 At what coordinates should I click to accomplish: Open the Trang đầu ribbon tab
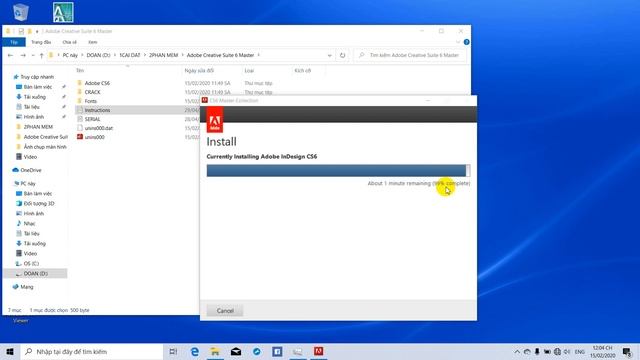pos(41,42)
